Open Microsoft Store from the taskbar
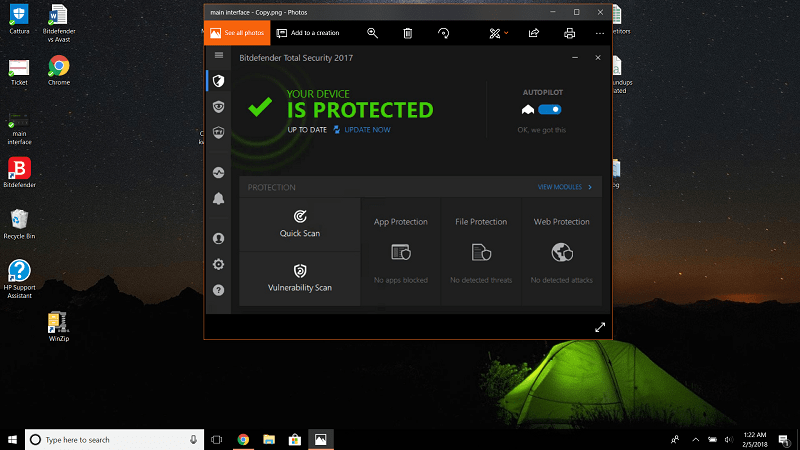The image size is (800, 450). (295, 440)
